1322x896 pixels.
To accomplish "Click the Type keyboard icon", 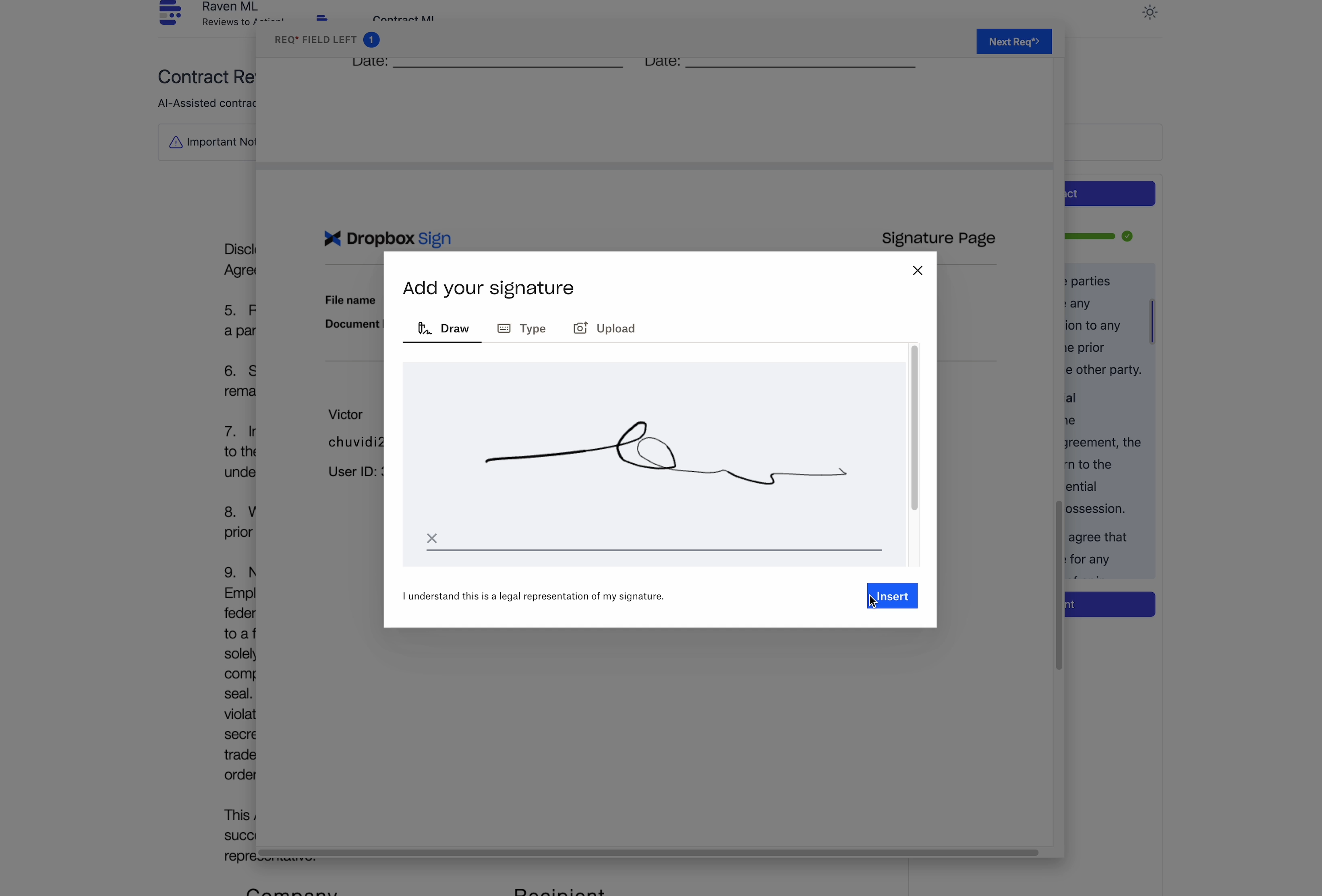I will 504,328.
